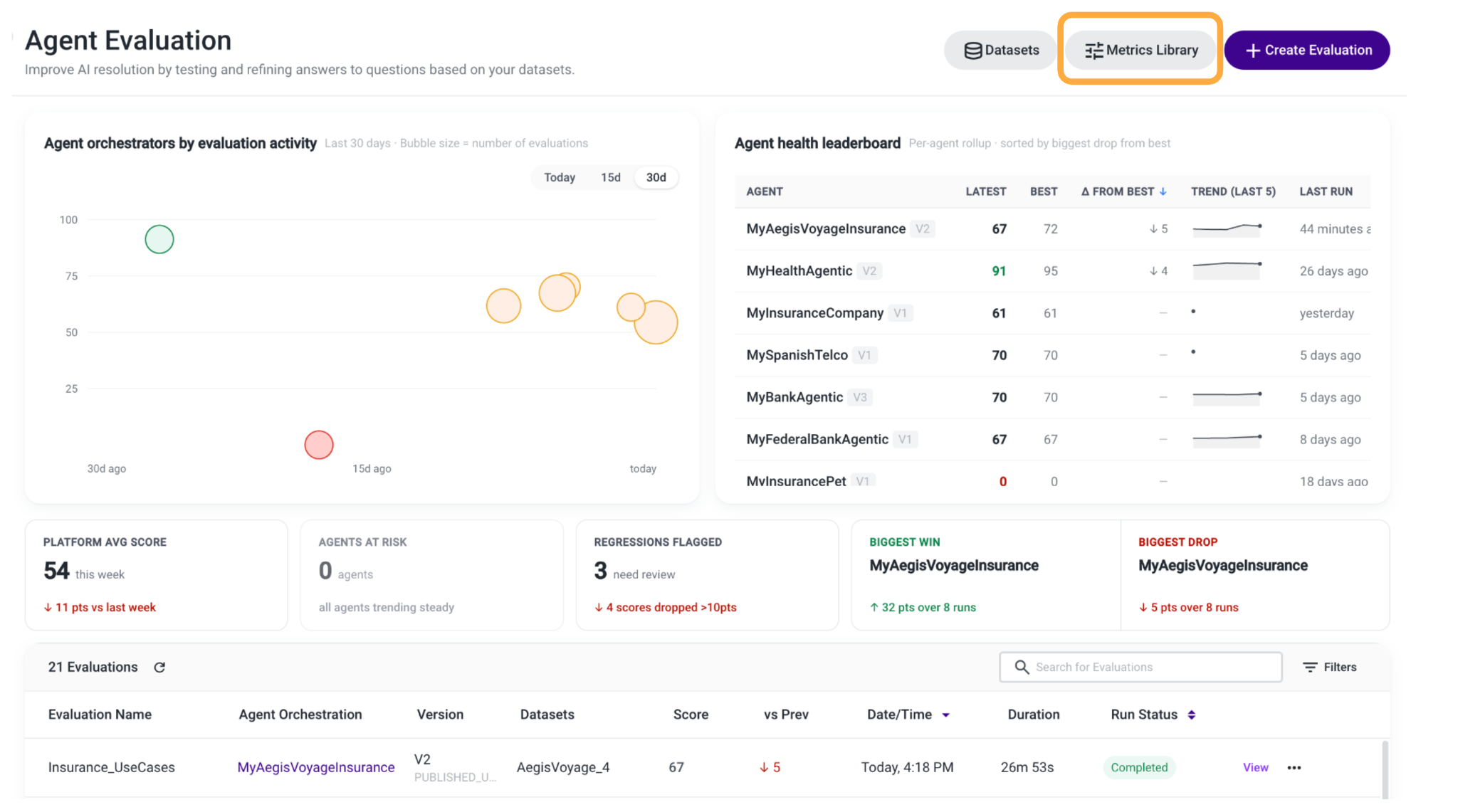
Task: Select the 30d time range
Action: coord(656,177)
